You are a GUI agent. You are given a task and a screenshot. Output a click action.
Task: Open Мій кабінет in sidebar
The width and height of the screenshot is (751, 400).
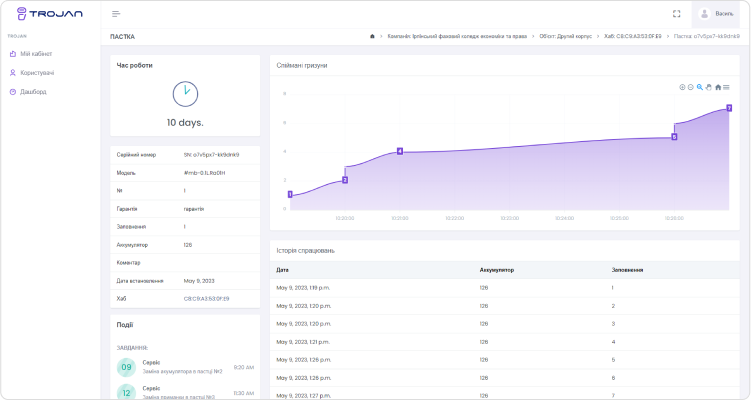tap(35, 54)
